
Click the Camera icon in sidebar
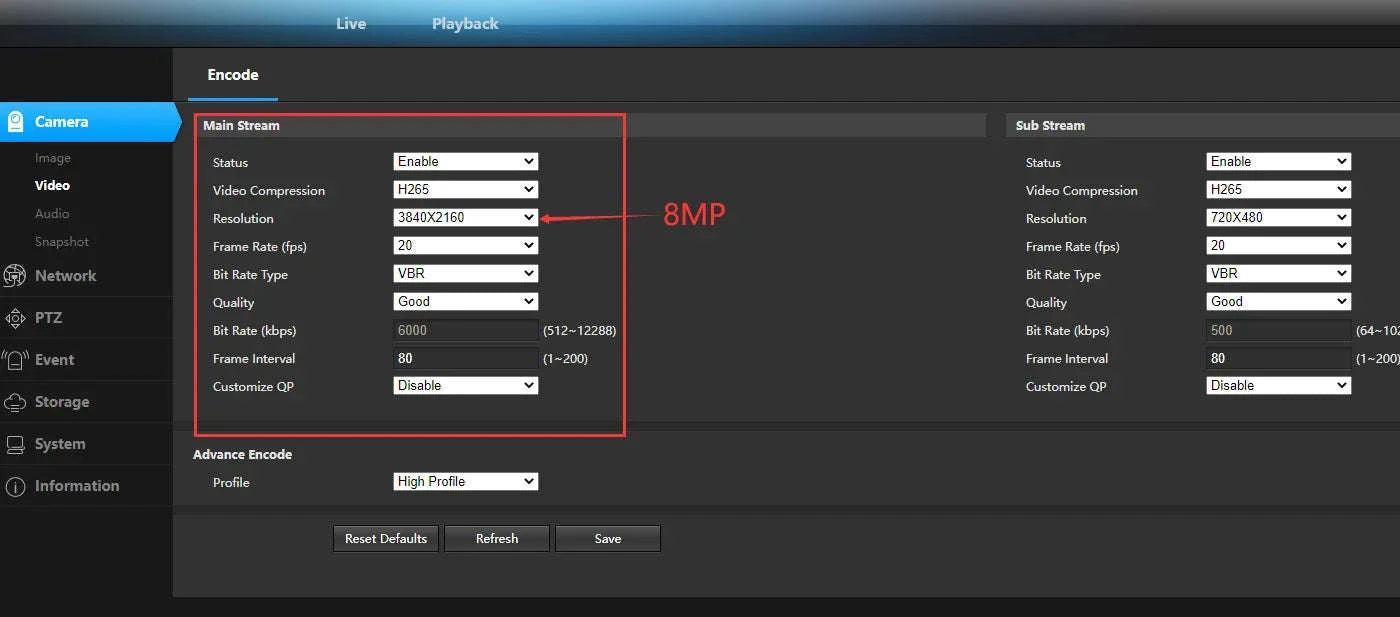(x=16, y=122)
